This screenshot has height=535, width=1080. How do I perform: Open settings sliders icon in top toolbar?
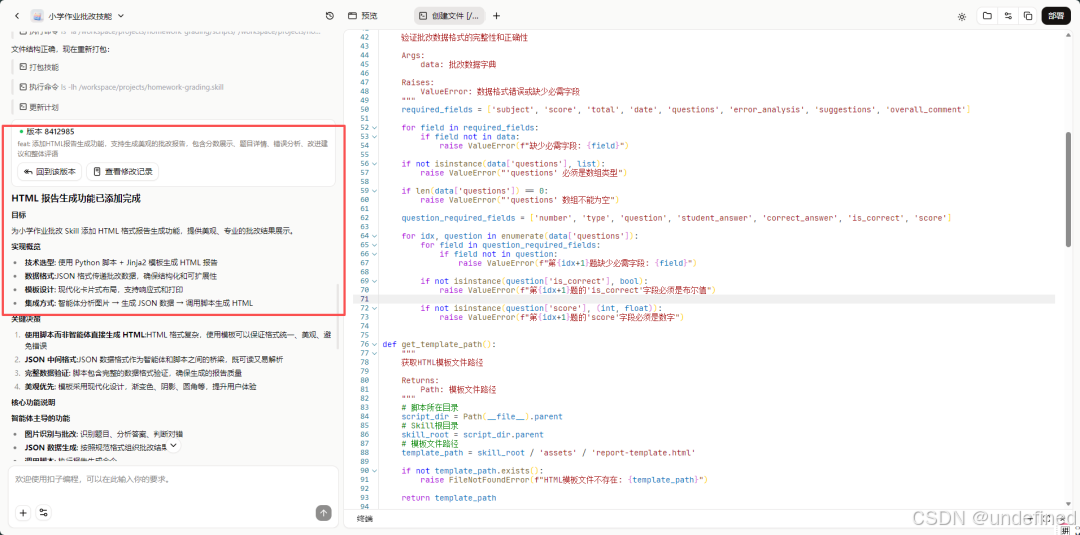[x=1008, y=16]
